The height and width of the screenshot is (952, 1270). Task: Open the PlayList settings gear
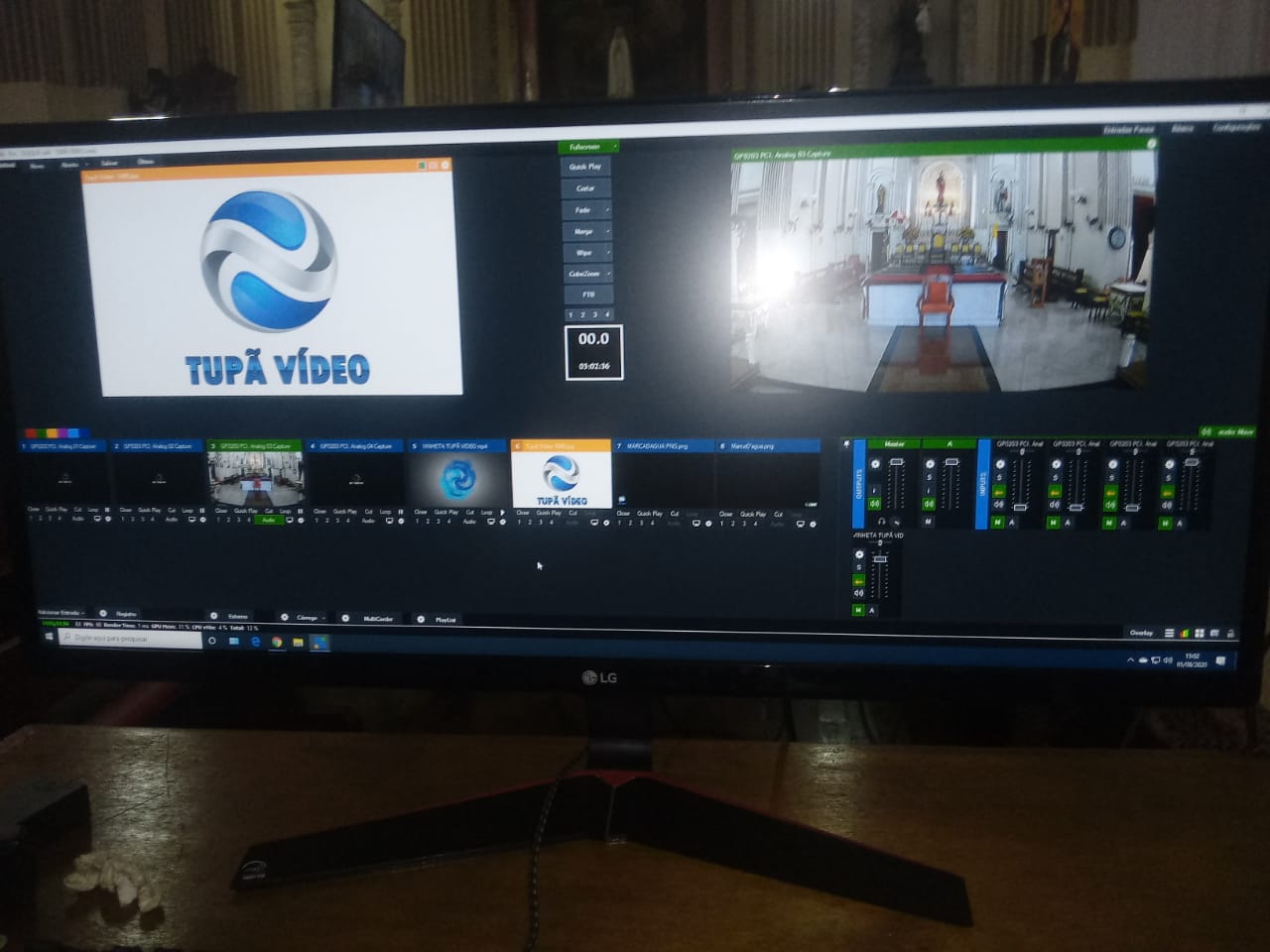pyautogui.click(x=421, y=619)
